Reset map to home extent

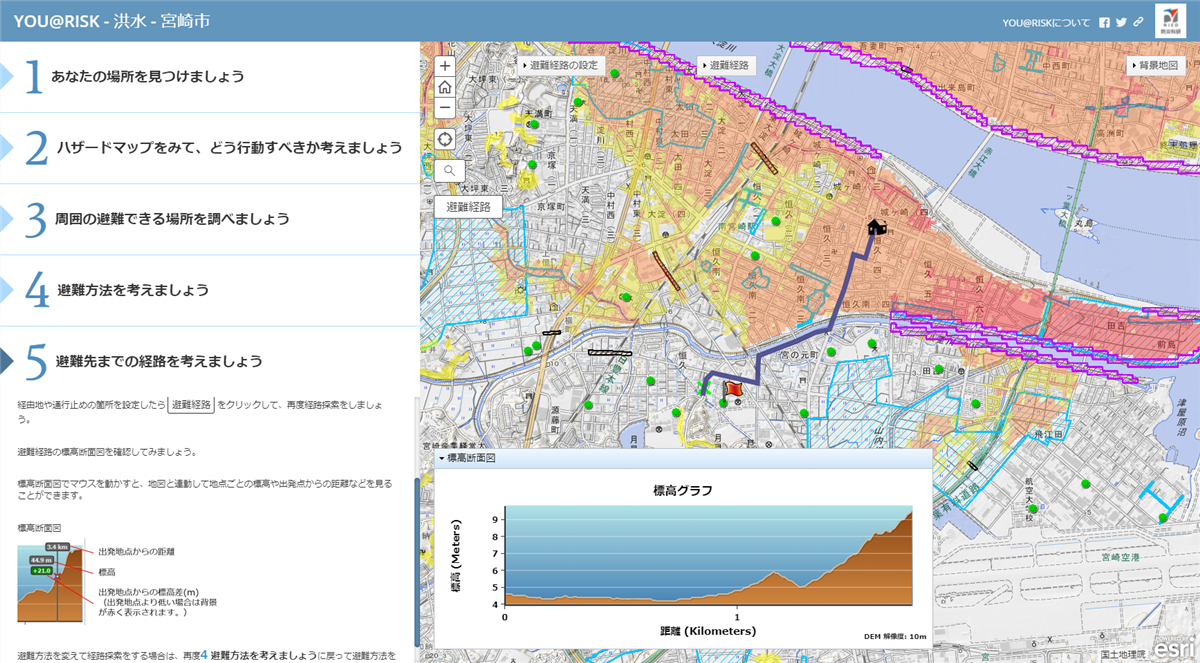point(446,86)
